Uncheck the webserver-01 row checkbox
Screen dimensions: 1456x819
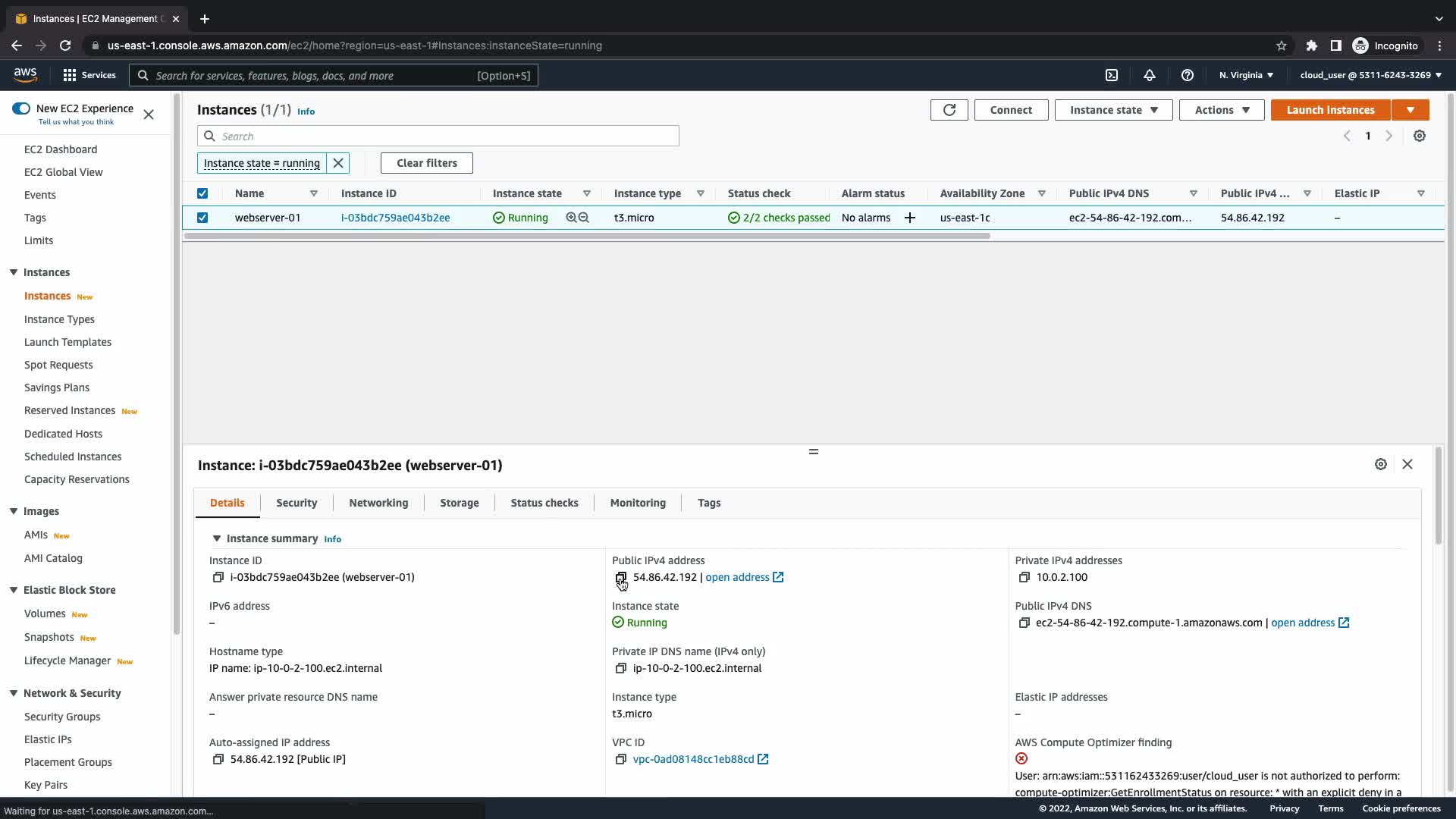202,218
